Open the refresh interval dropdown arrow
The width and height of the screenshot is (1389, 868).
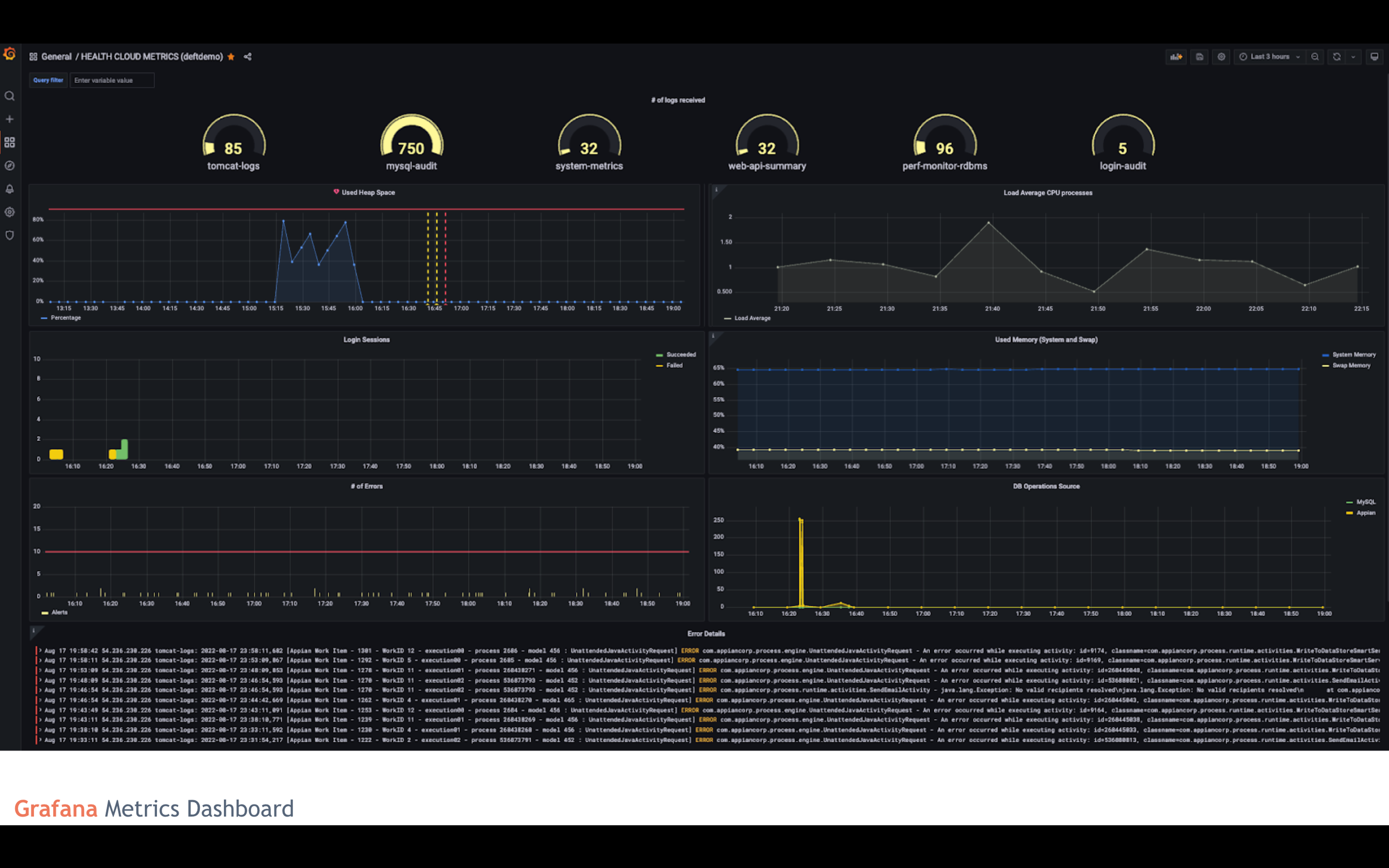click(1354, 57)
